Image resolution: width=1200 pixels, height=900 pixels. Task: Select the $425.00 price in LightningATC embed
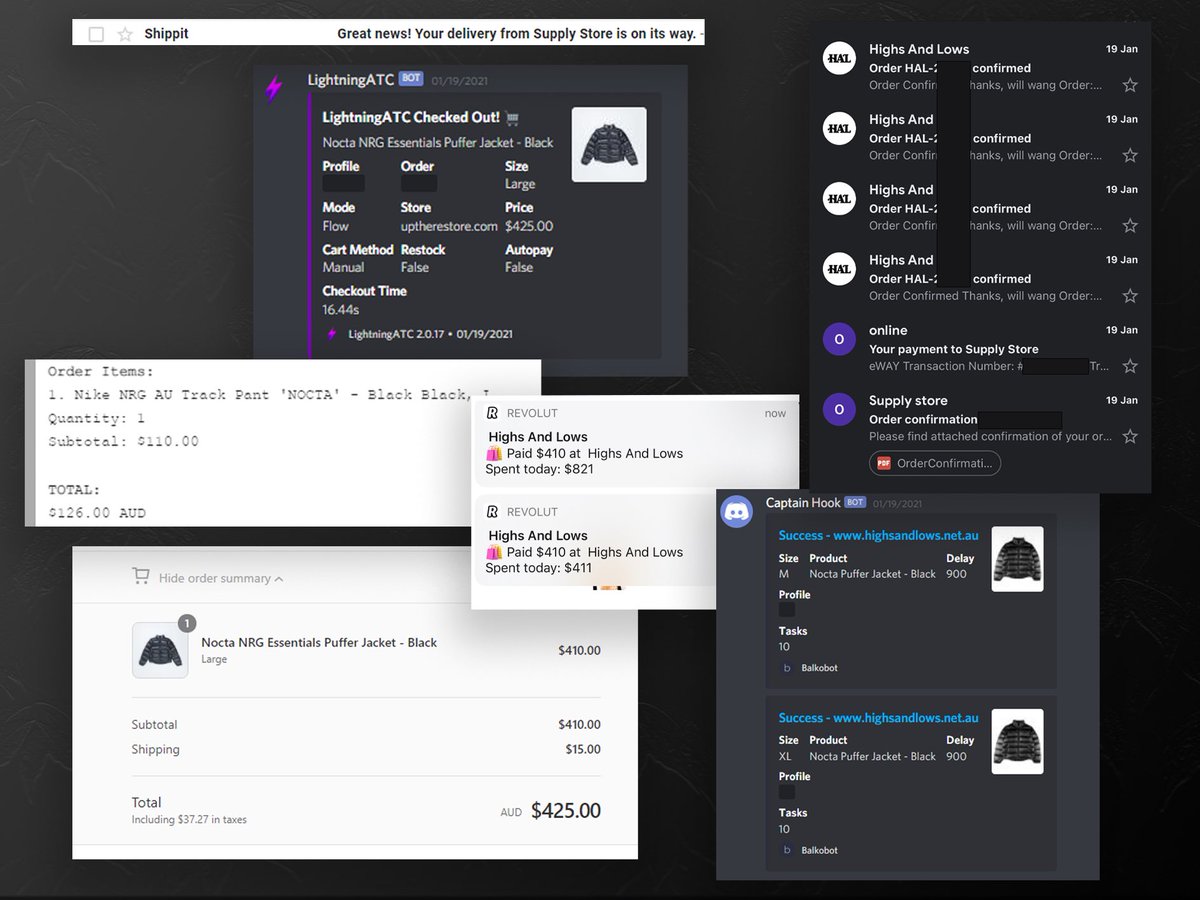point(529,226)
